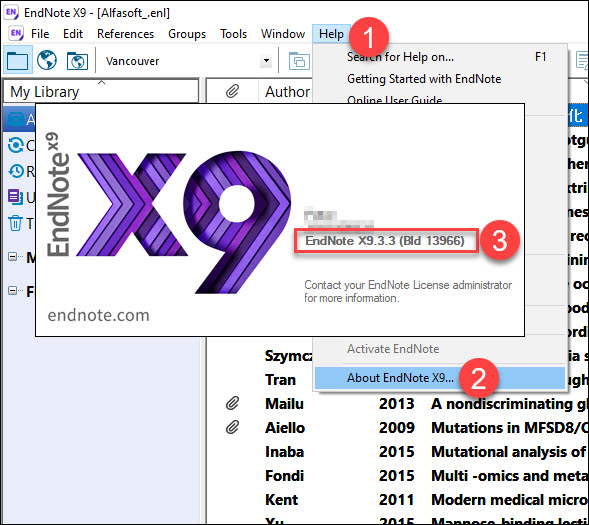Click the EndNote X9.3.3 (Bld 13966) version text
The width and height of the screenshot is (589, 525).
click(x=385, y=240)
